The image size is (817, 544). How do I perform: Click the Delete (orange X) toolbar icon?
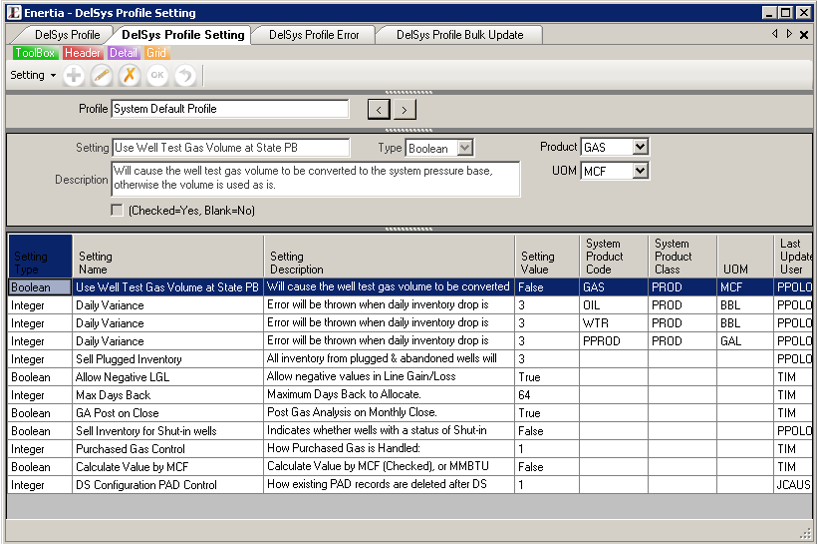(x=129, y=76)
